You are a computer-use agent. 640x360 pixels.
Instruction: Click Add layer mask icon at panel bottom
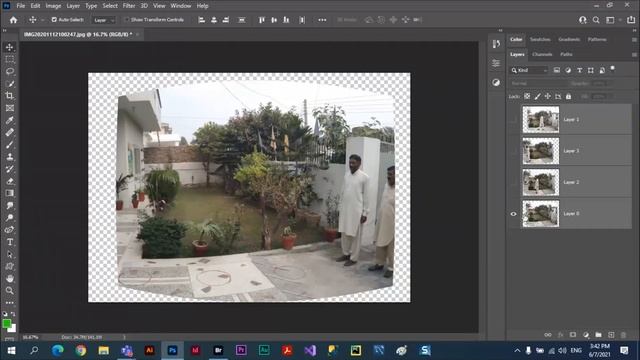tap(573, 335)
